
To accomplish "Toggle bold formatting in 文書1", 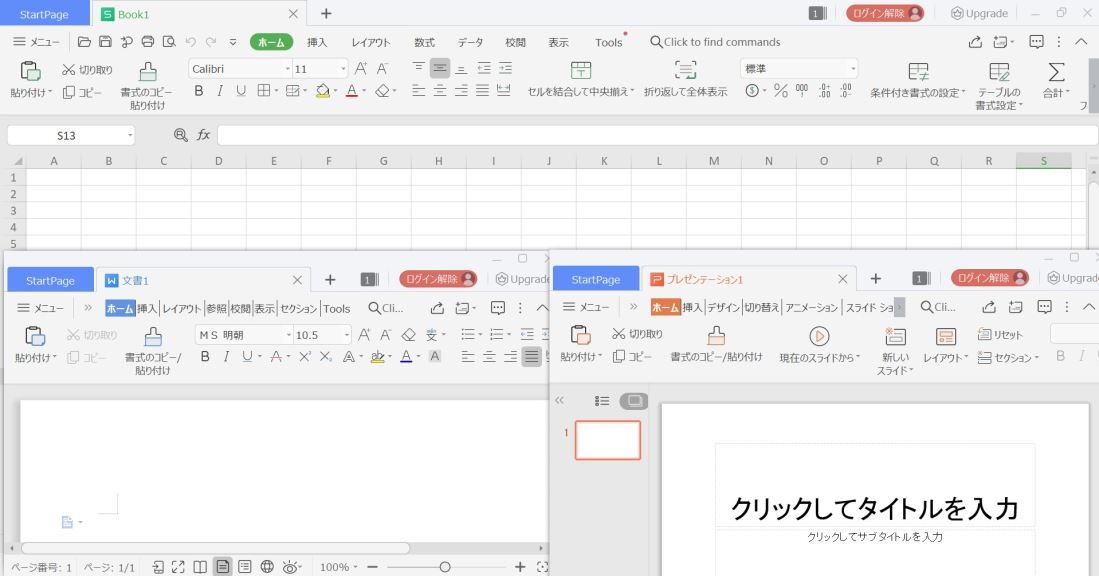I will coord(203,357).
